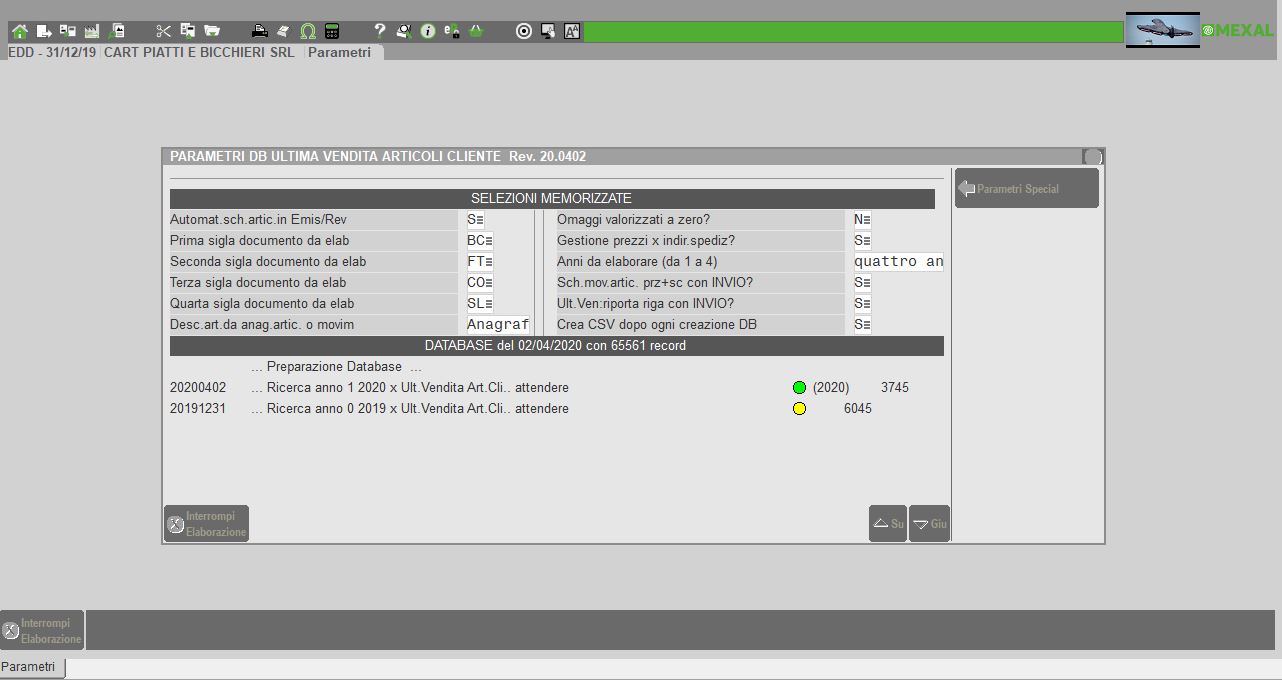The height and width of the screenshot is (680, 1282).
Task: Open 'Omaggi valorizzati a zero?' N selector
Action: (862, 220)
